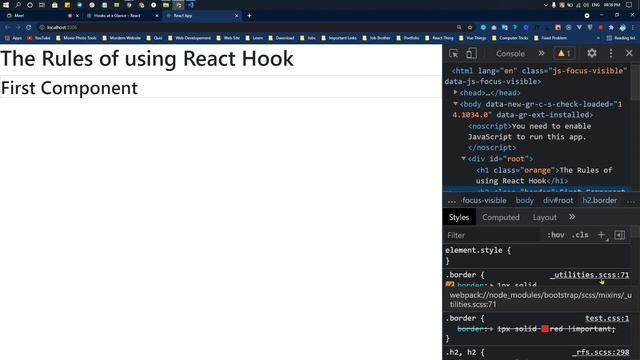Toggle the device toolbar icon
The image size is (640, 360).
(471, 53)
